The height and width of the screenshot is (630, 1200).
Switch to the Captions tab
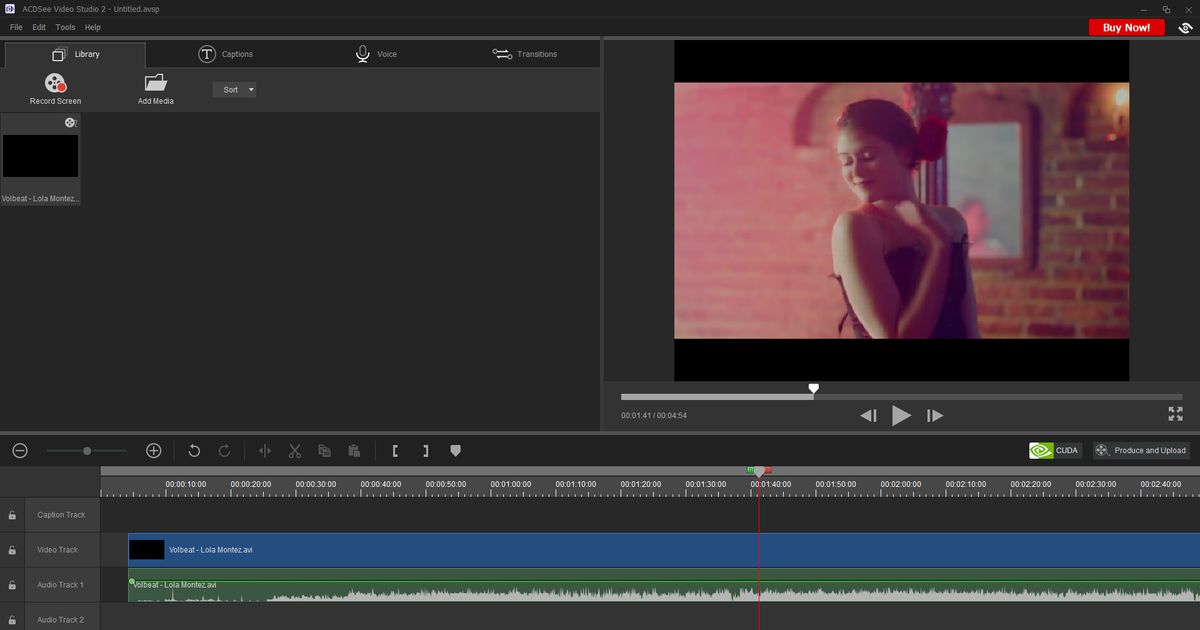[x=226, y=54]
